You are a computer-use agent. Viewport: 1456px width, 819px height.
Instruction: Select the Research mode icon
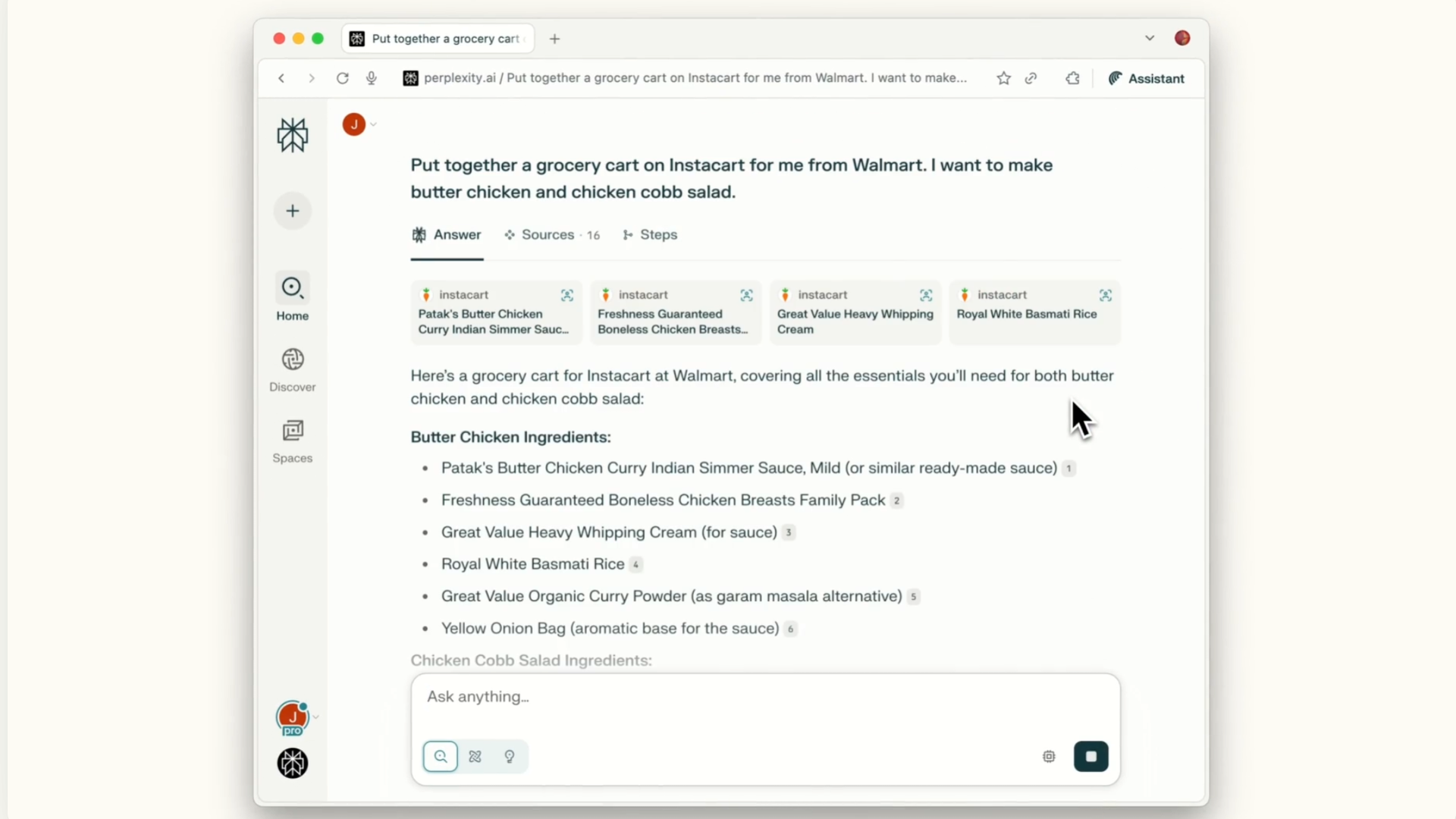(474, 756)
